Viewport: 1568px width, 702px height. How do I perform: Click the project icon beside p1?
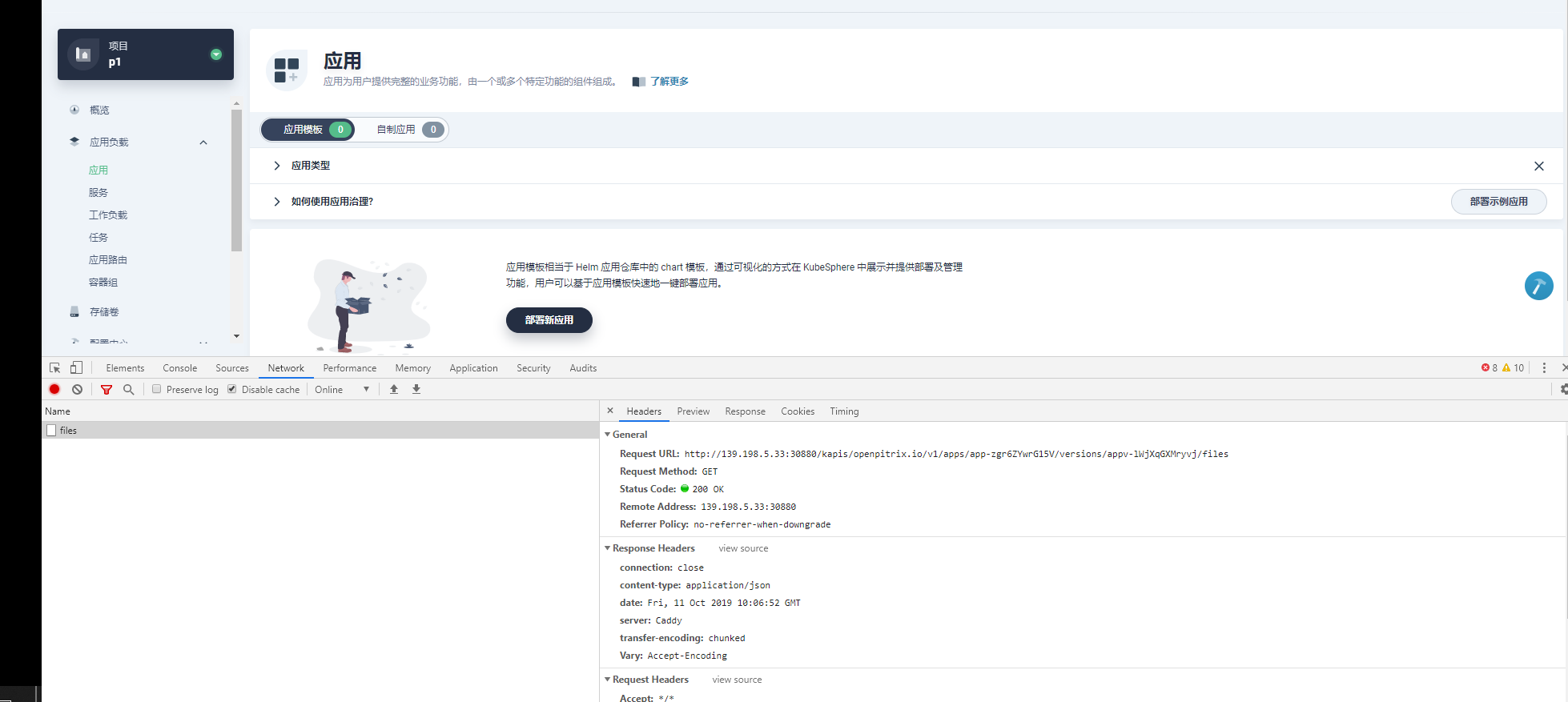point(83,54)
